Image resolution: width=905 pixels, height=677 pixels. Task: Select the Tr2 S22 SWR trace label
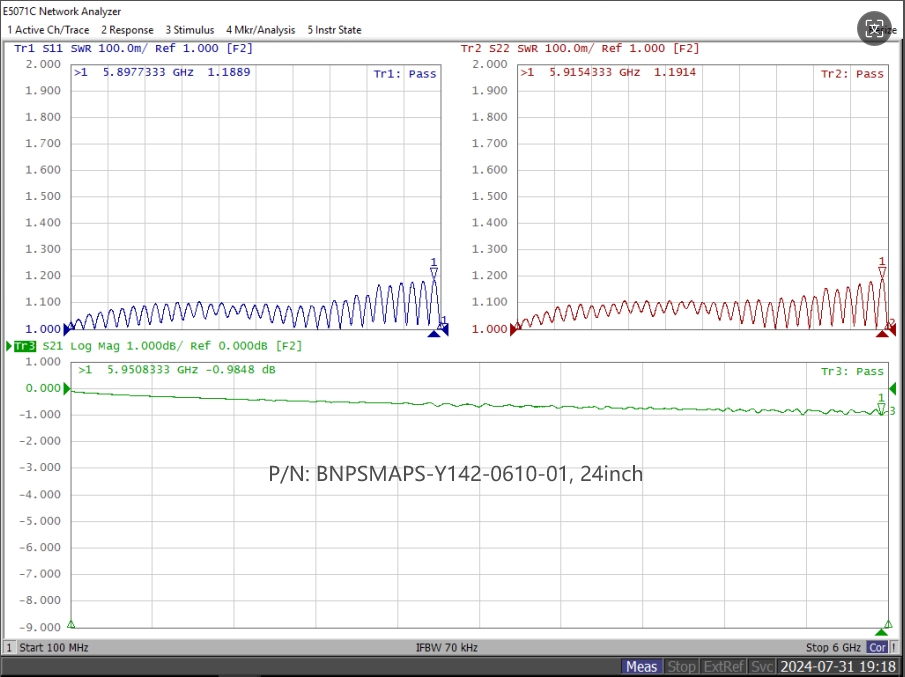[580, 48]
